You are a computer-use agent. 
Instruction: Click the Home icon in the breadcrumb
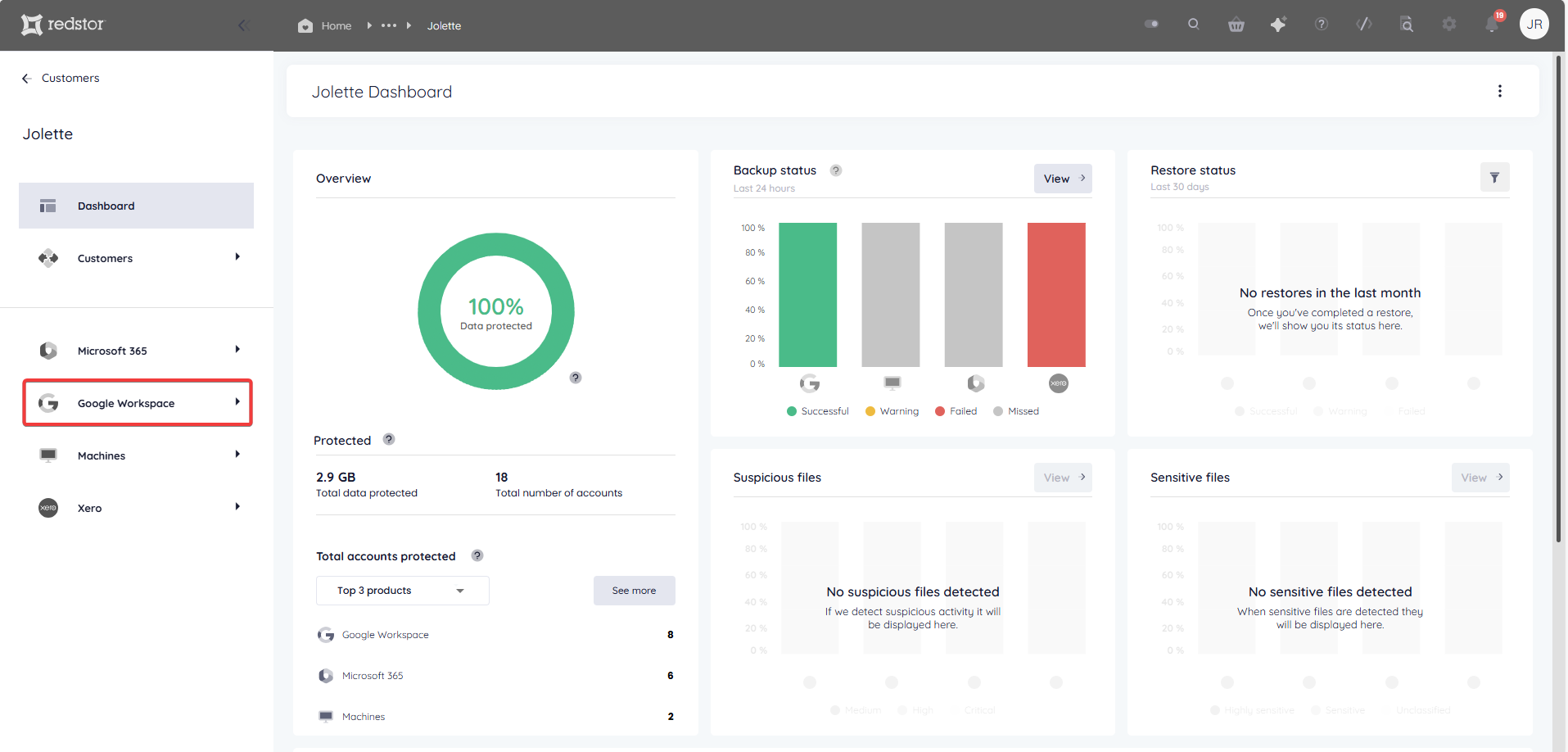pyautogui.click(x=305, y=25)
